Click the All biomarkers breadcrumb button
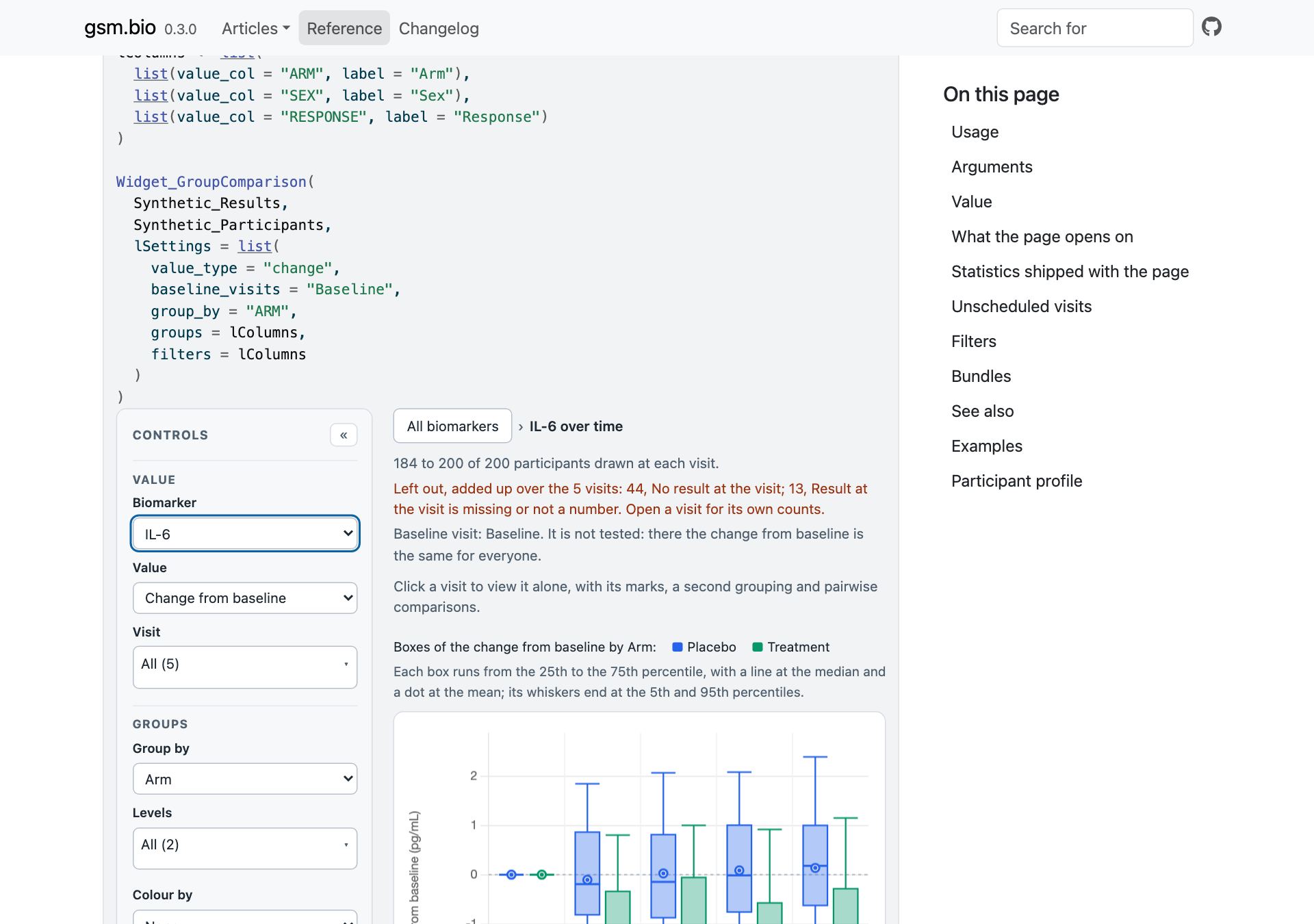Screen dimensions: 1314x924 tap(452, 426)
